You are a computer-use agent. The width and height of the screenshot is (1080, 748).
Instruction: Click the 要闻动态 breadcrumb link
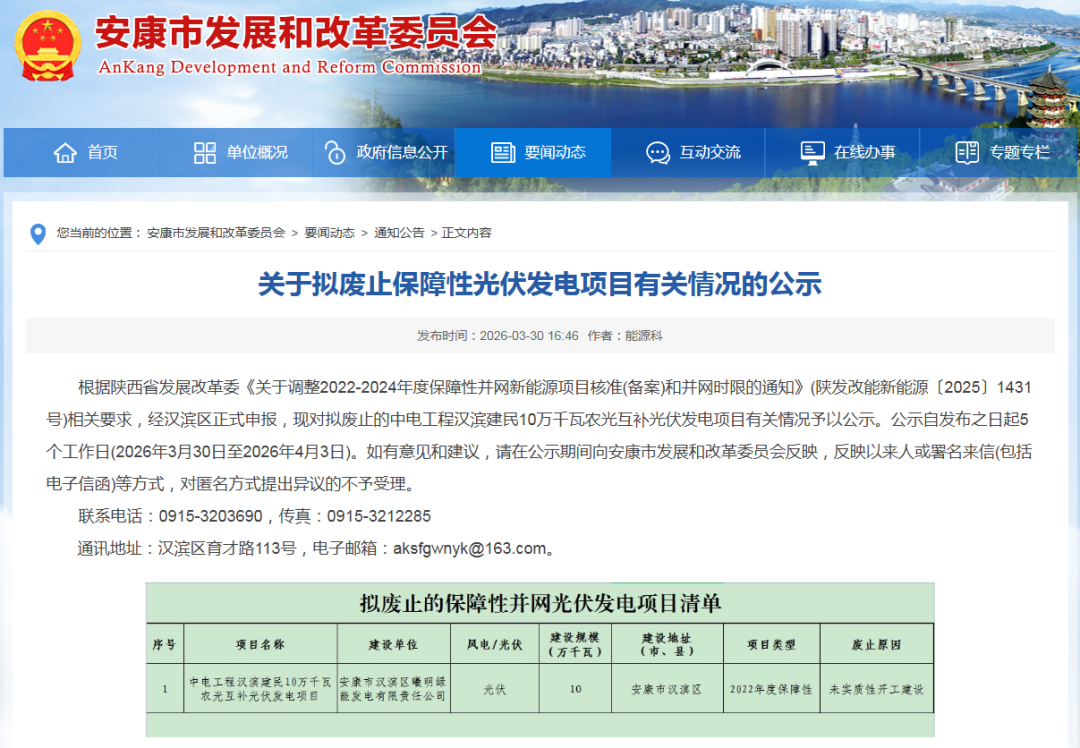[x=330, y=233]
